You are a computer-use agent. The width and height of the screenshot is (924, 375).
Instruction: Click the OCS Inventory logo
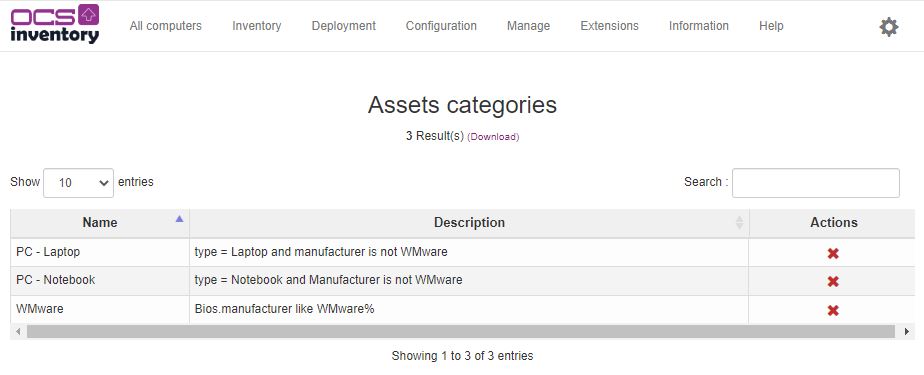[x=55, y=24]
